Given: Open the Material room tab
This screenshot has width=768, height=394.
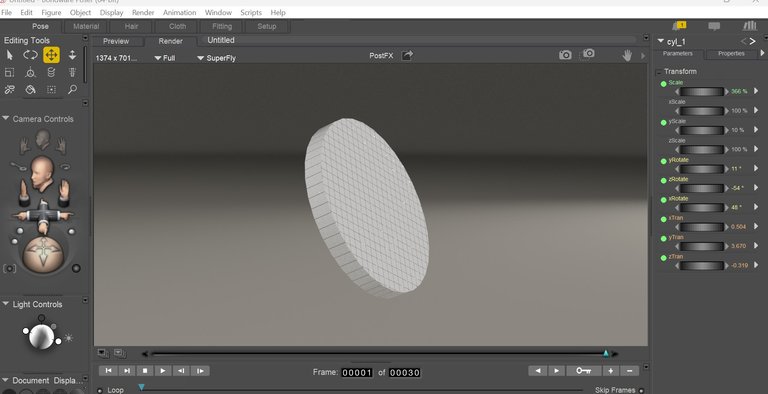Looking at the screenshot, I should [x=86, y=26].
